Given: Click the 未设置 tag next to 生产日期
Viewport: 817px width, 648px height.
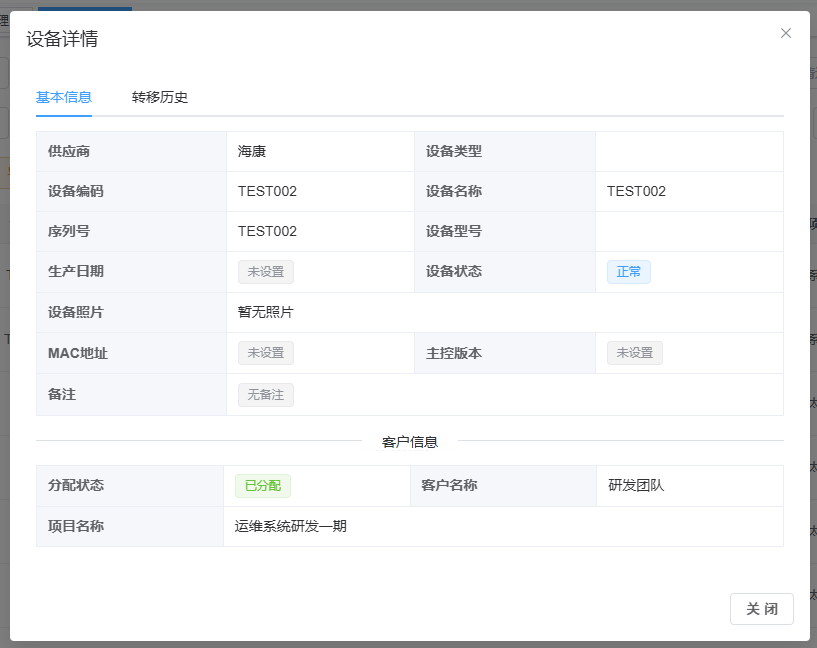Looking at the screenshot, I should pyautogui.click(x=265, y=272).
